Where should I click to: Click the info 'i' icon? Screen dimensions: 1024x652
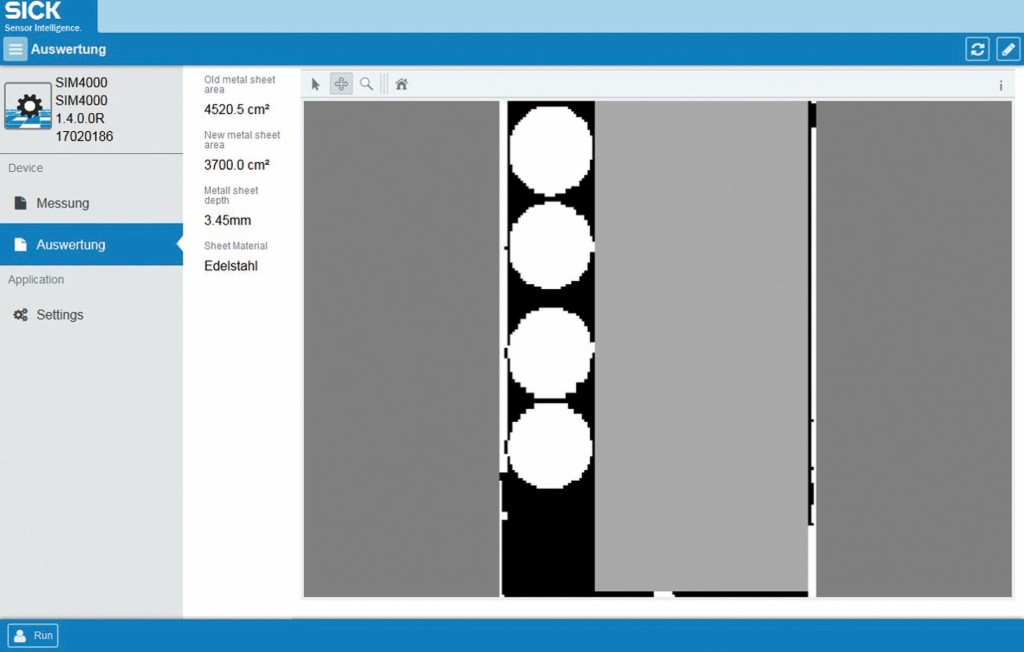click(1000, 86)
